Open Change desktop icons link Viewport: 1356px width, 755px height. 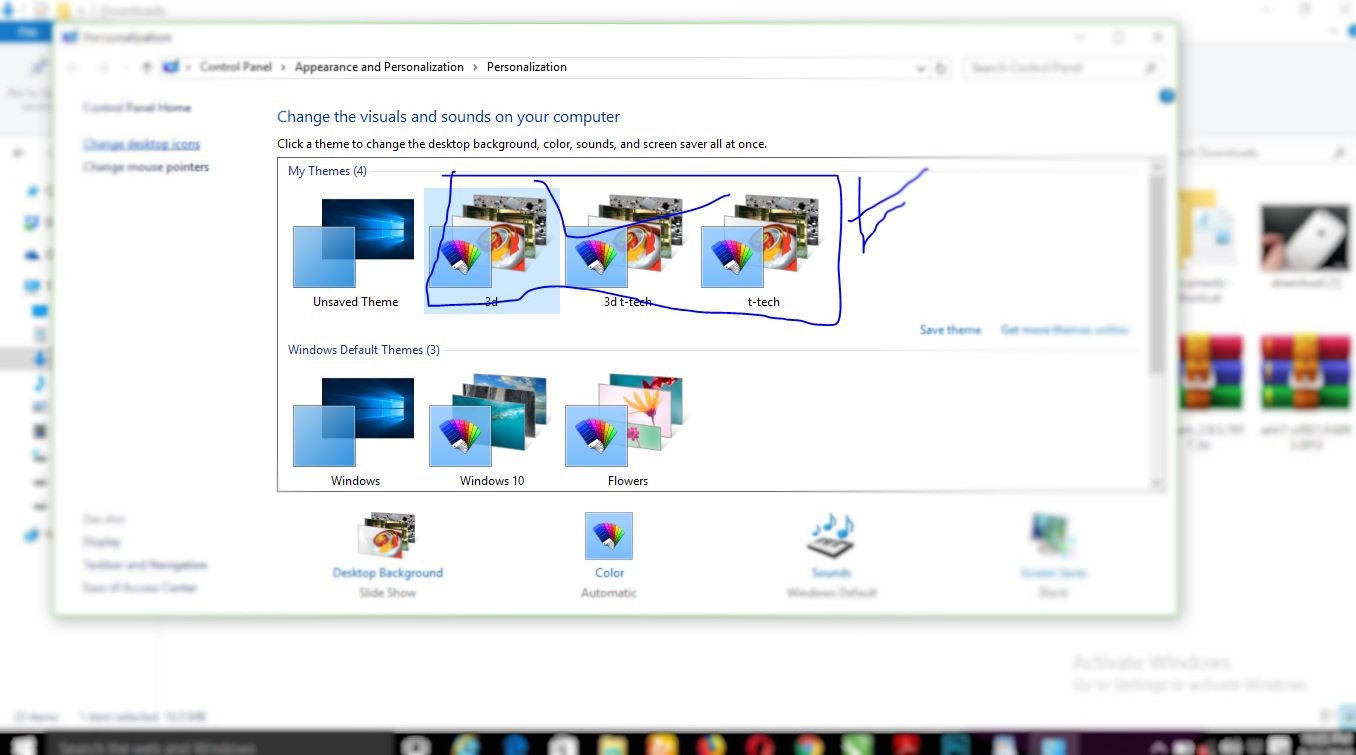(141, 144)
